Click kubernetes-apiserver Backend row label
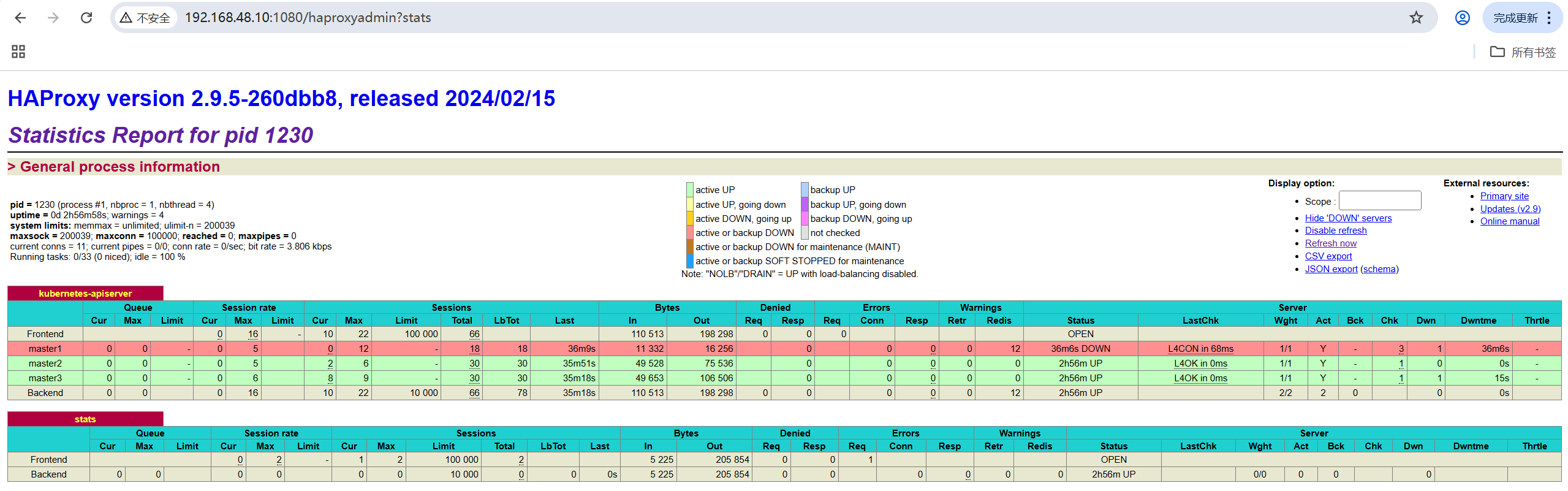 click(x=45, y=393)
